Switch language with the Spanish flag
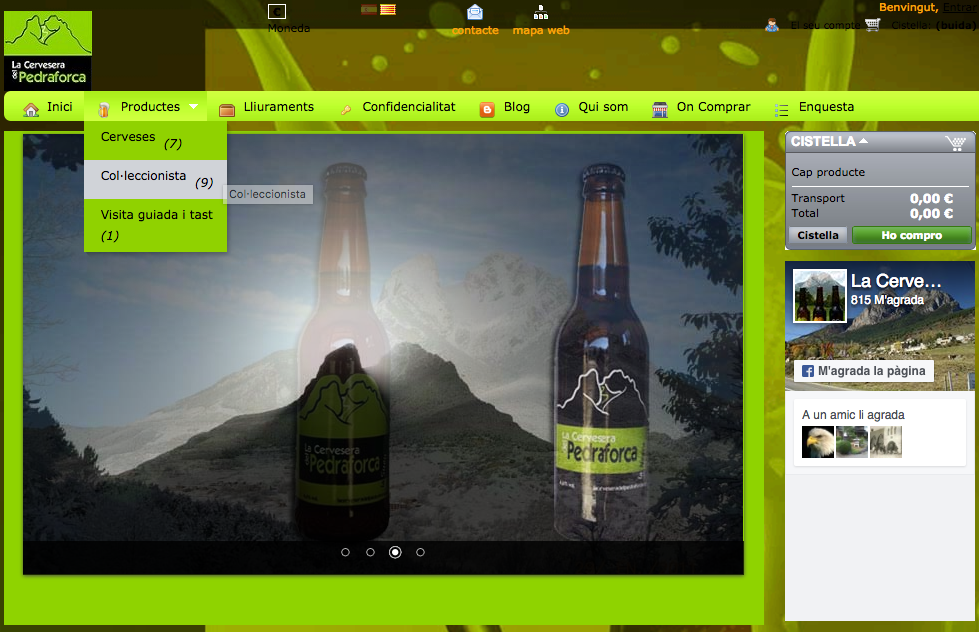 369,9
